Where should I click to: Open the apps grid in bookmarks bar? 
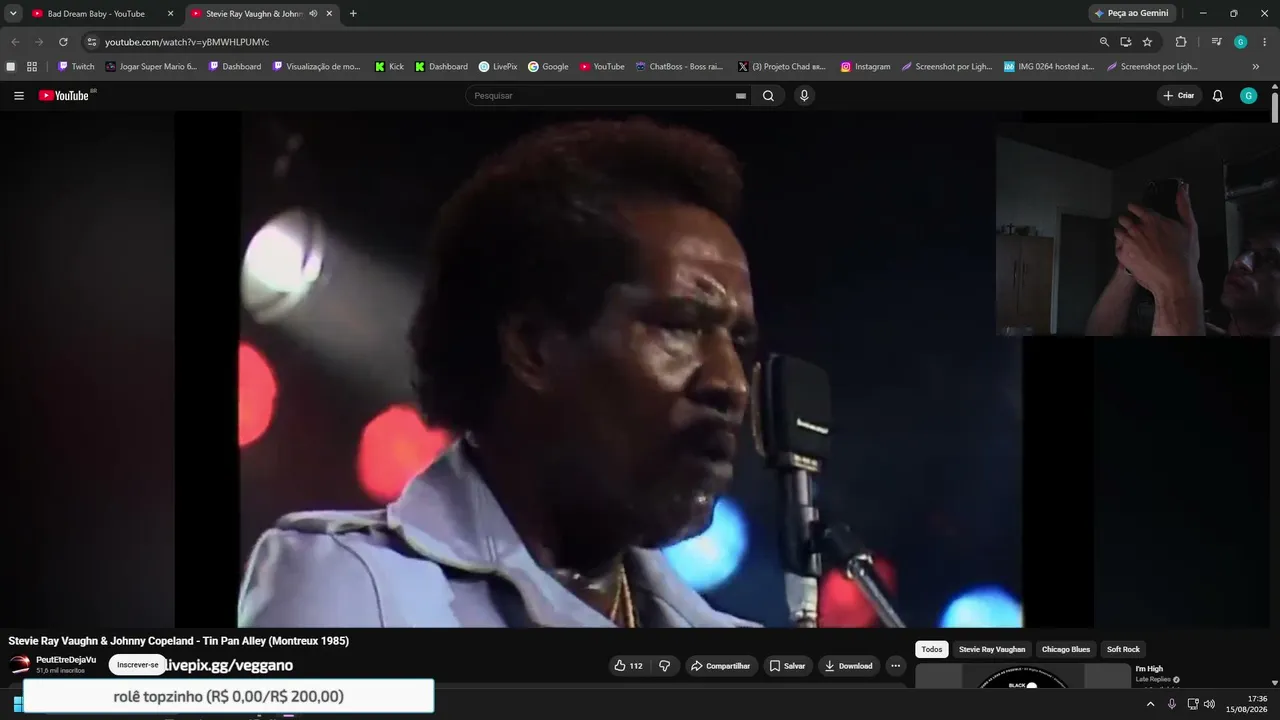click(32, 67)
